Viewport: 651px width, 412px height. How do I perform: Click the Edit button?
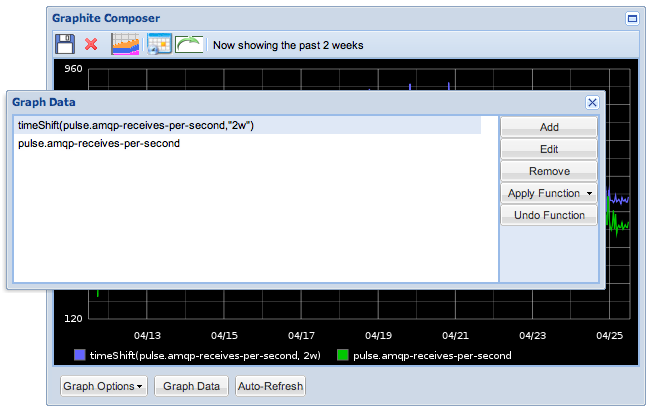click(549, 149)
